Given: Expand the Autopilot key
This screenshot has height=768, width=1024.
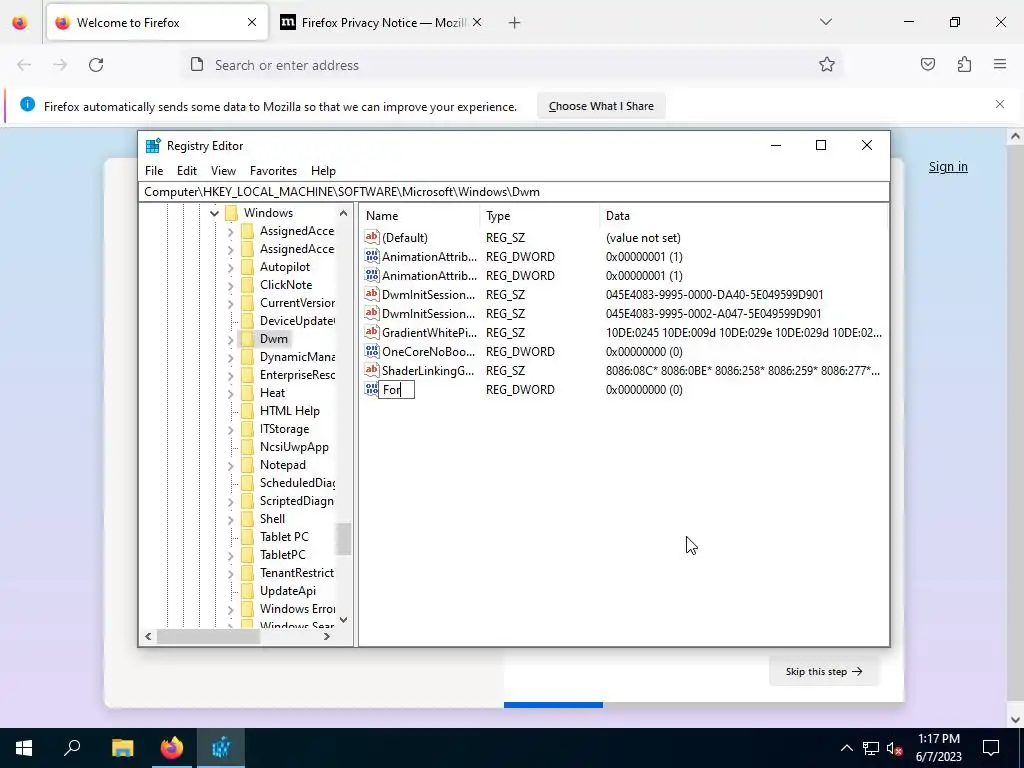Looking at the screenshot, I should point(230,267).
